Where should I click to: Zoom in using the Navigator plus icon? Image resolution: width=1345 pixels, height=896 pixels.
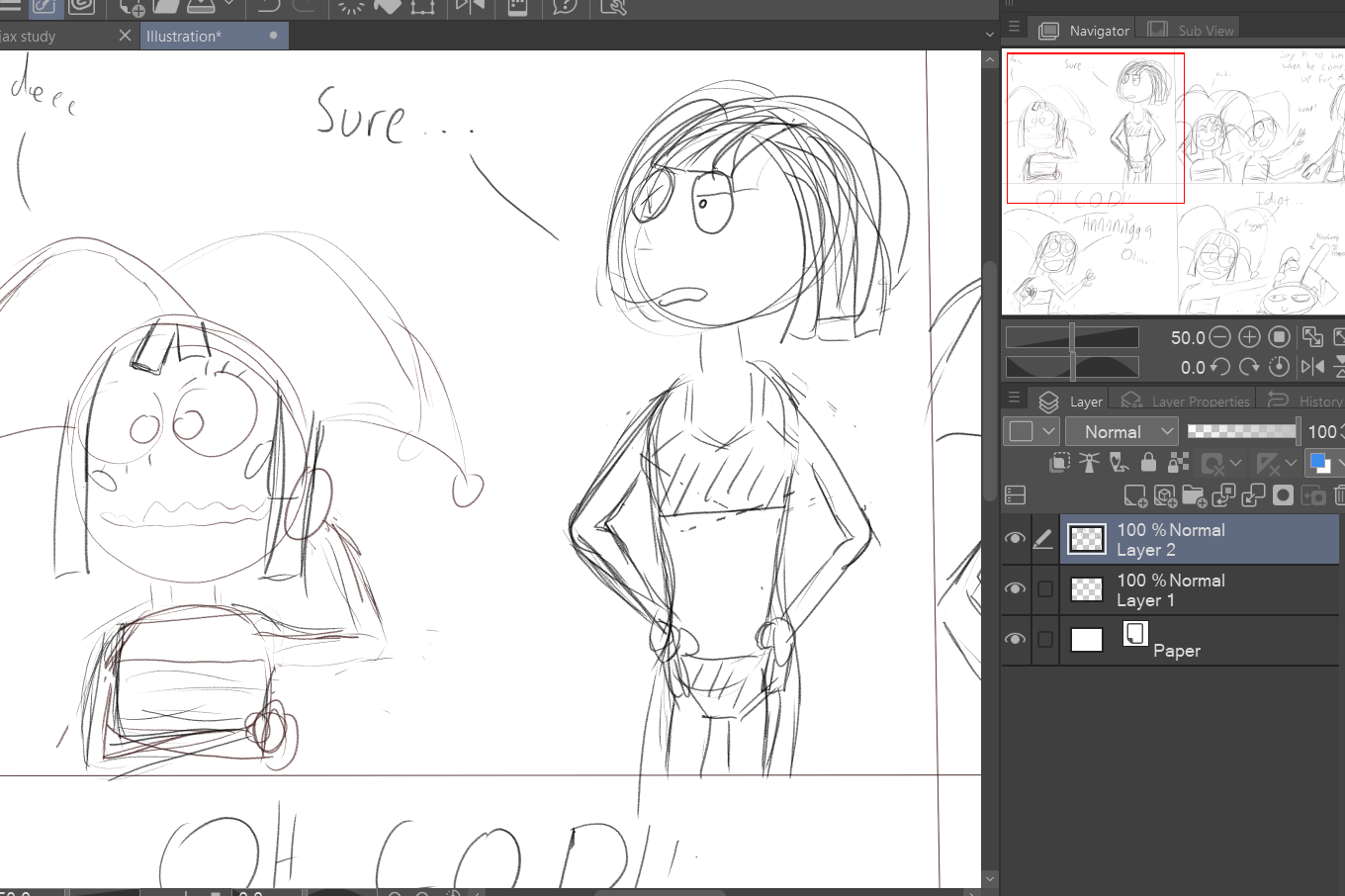[1249, 337]
